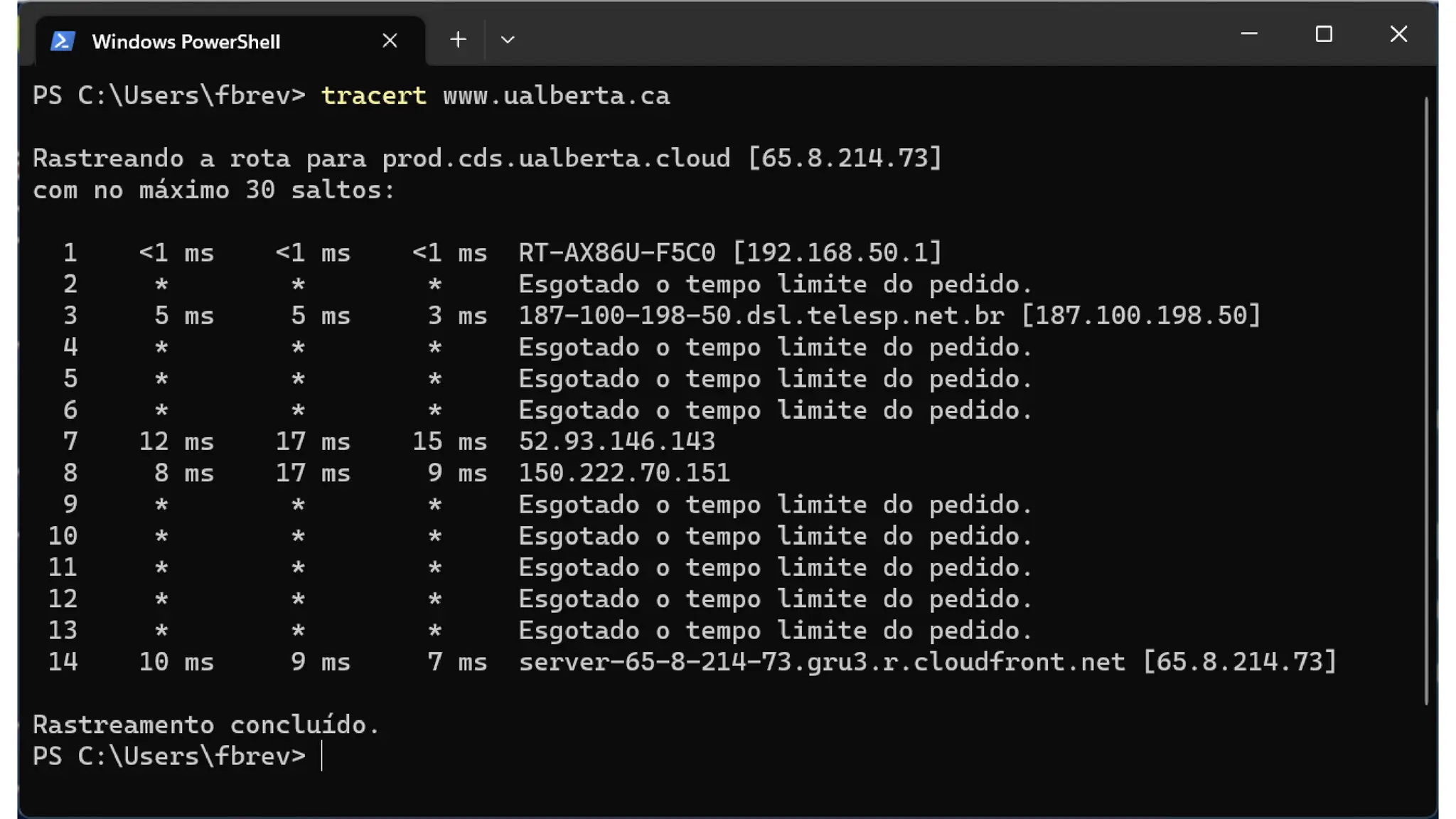Click the telesp.net.br hostname on hop 3

tap(761, 316)
